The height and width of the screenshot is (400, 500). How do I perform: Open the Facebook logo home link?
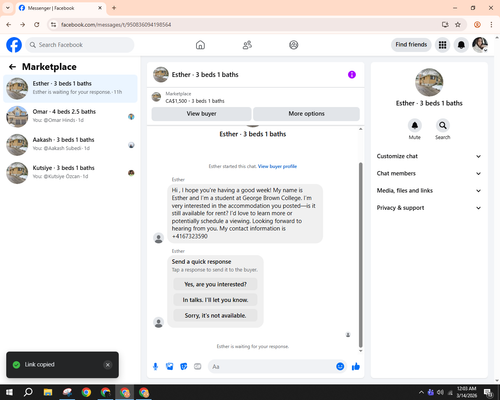(x=14, y=45)
